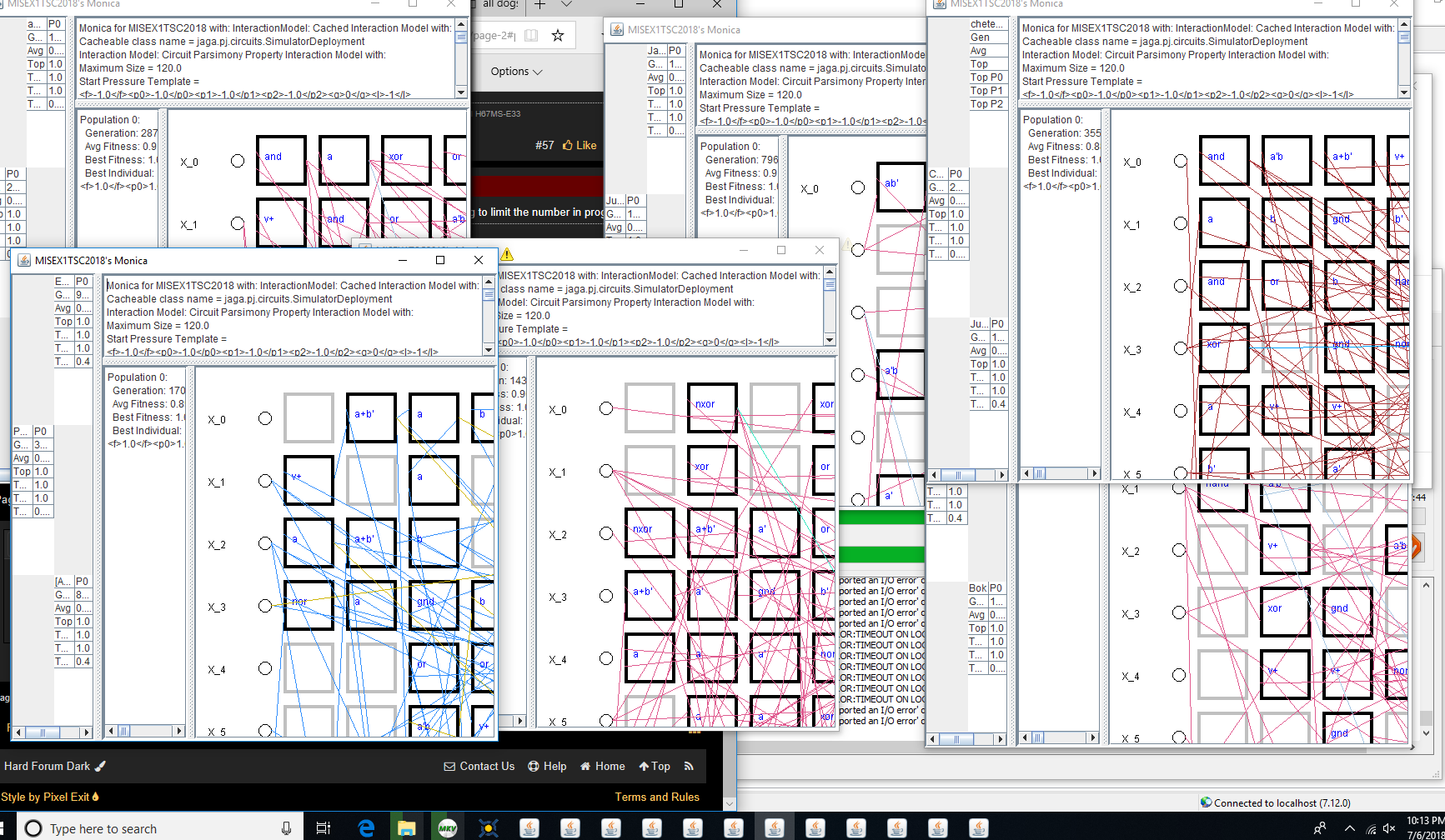Jump to Top of the forum page
The width and height of the screenshot is (1445, 840).
click(x=655, y=766)
